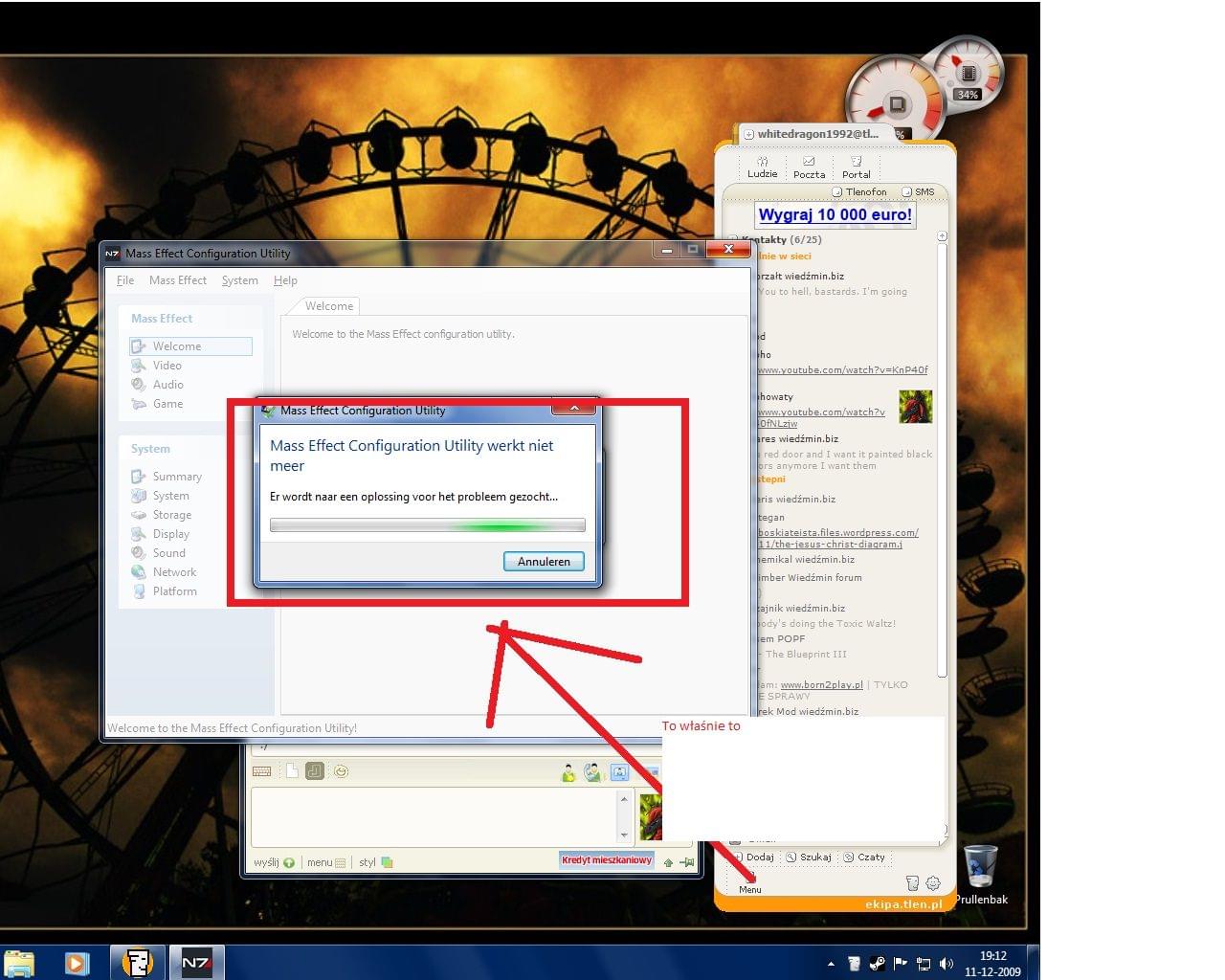This screenshot has width=1225, height=980.
Task: Open the styl style picker in chat
Action: [375, 862]
